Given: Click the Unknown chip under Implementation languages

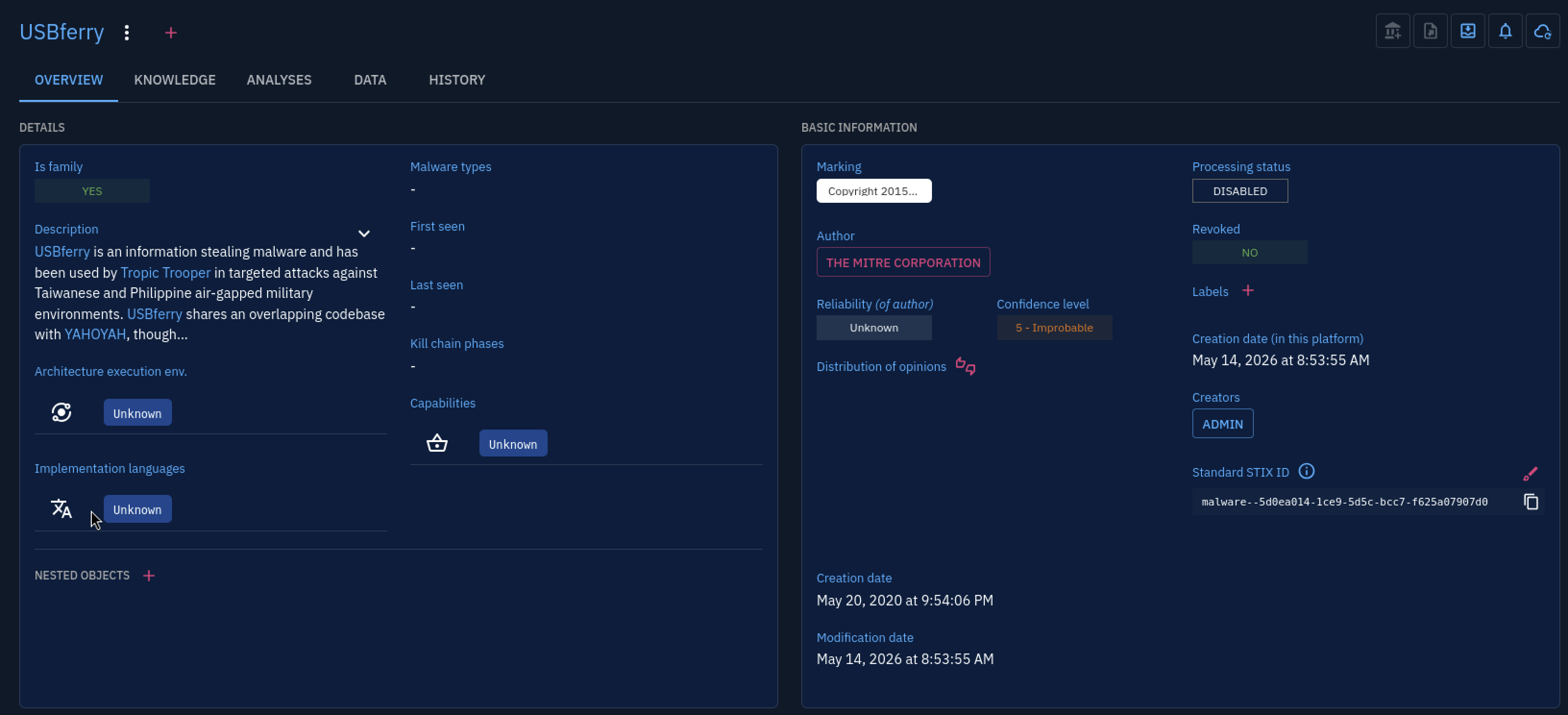Looking at the screenshot, I should [x=137, y=509].
